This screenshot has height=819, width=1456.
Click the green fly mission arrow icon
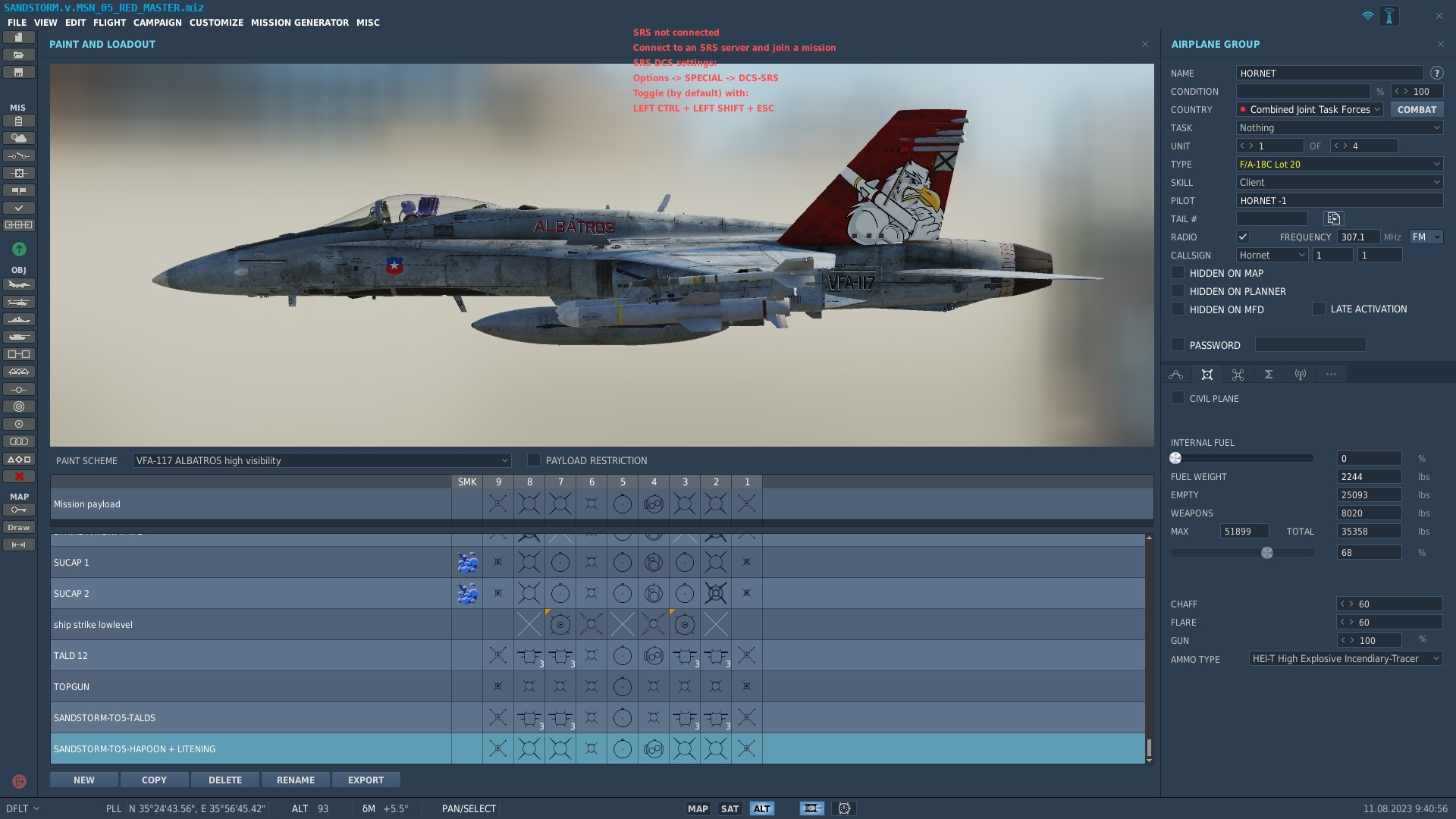tap(19, 249)
